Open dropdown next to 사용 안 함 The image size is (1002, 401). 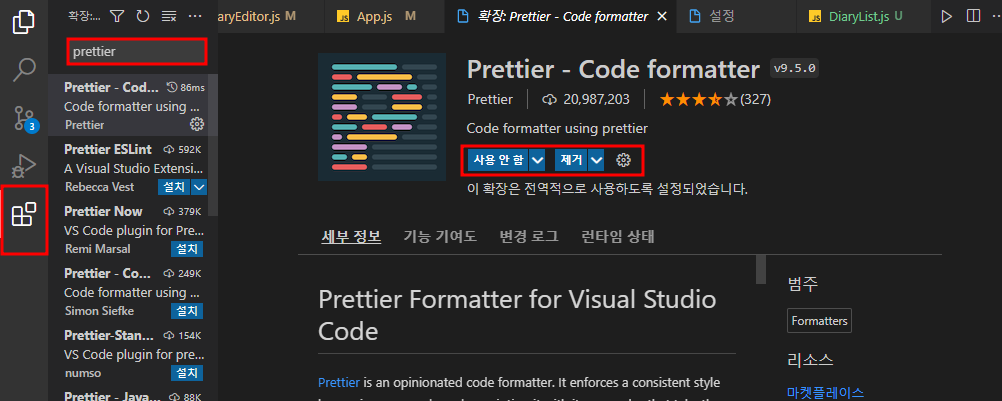(x=537, y=160)
